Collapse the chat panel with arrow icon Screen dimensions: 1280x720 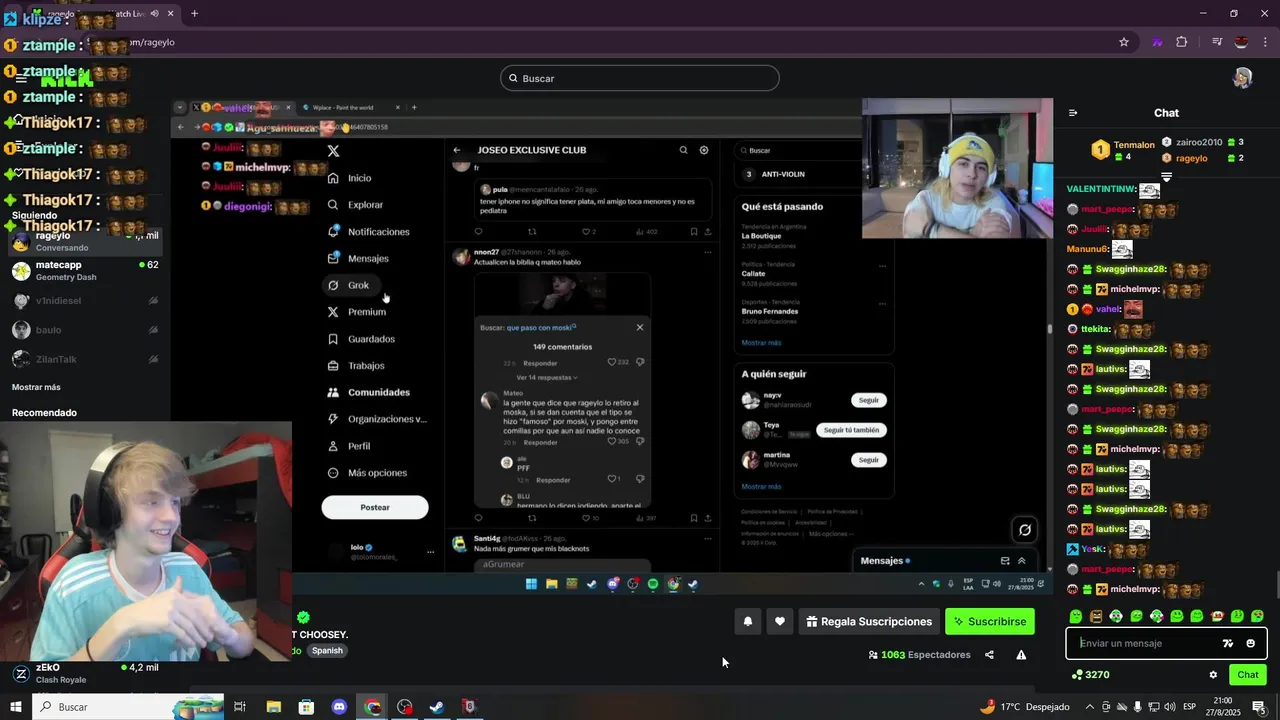1073,113
